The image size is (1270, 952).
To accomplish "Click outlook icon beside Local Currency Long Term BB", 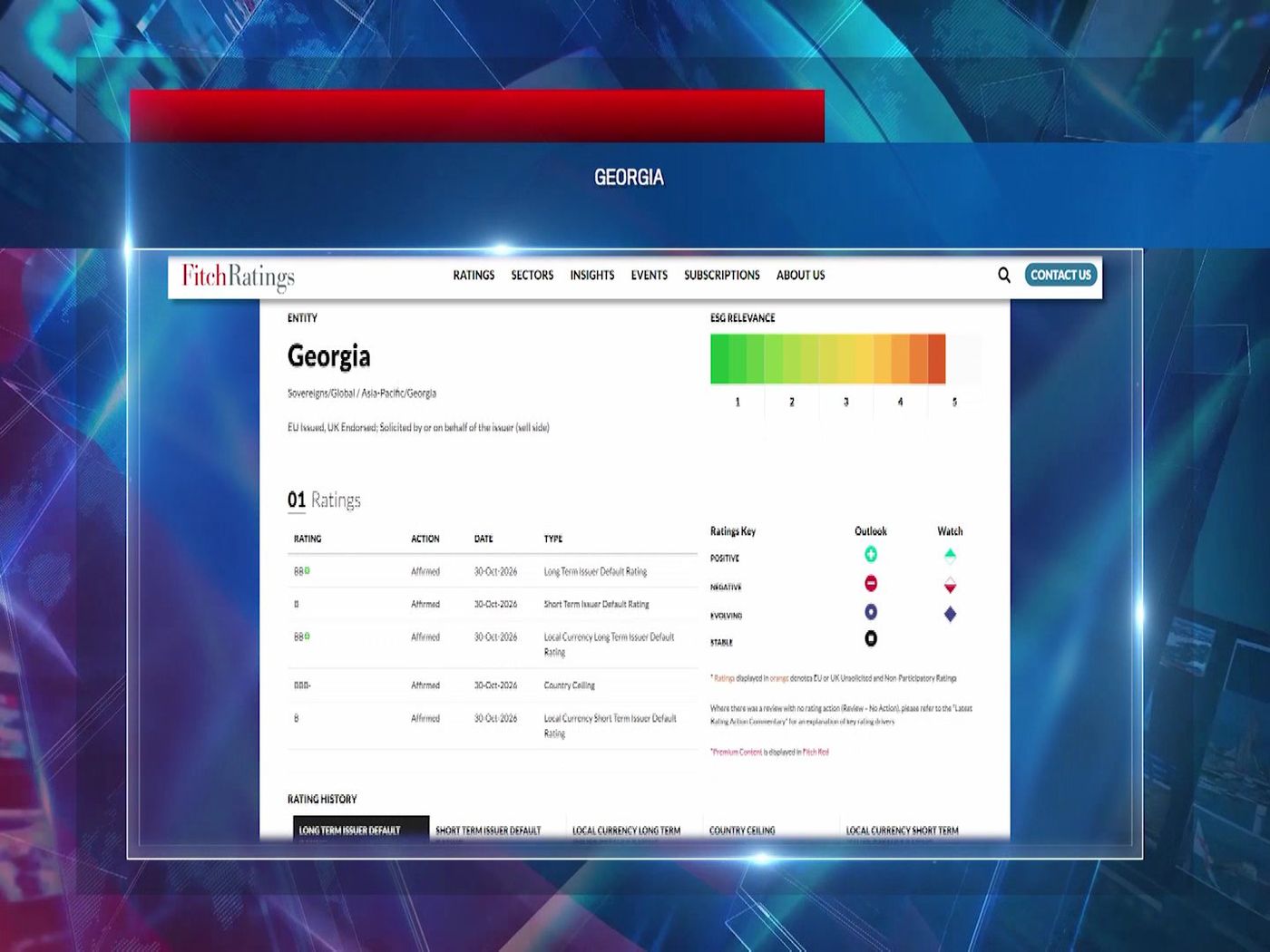I will coord(308,636).
